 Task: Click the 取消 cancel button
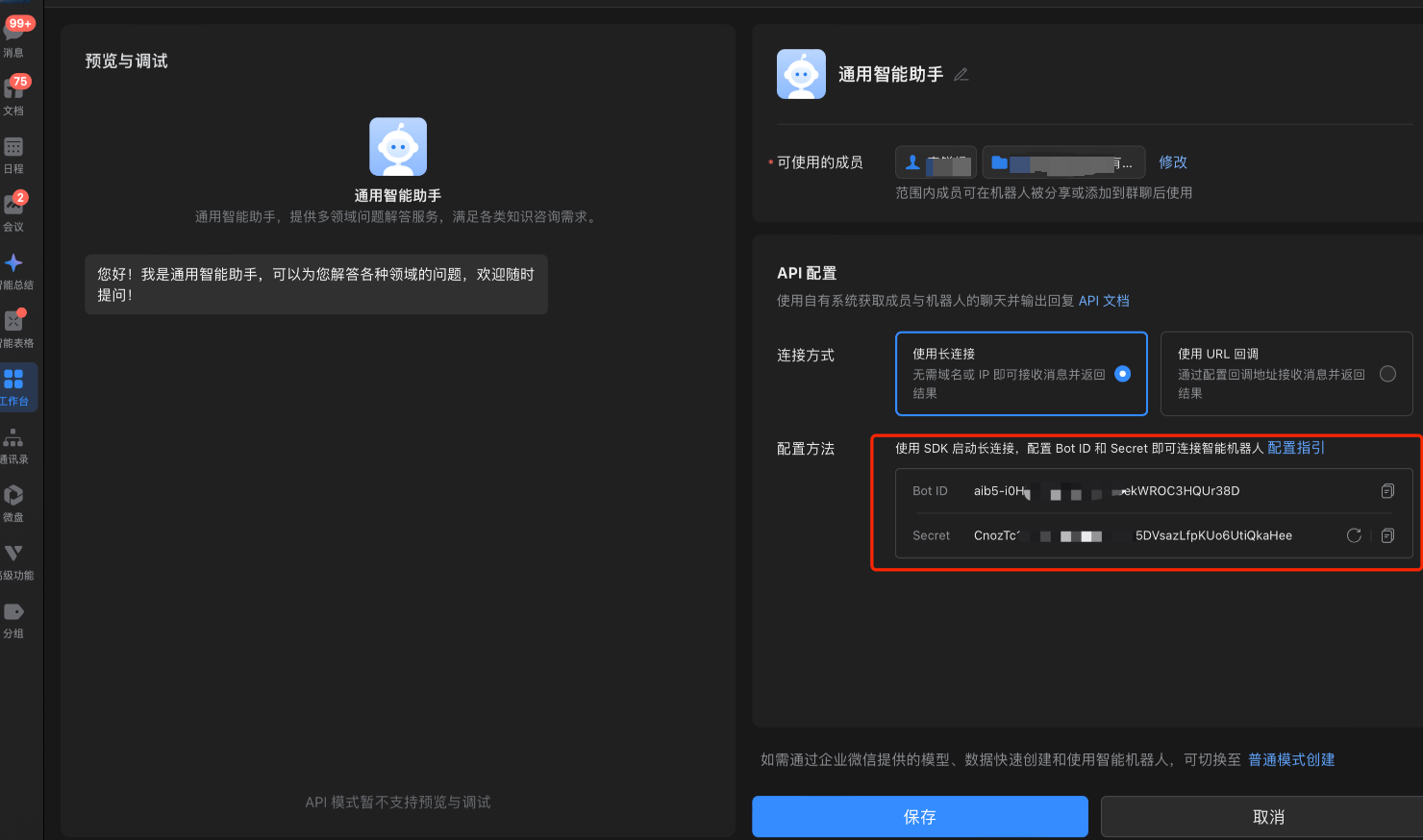[1268, 817]
